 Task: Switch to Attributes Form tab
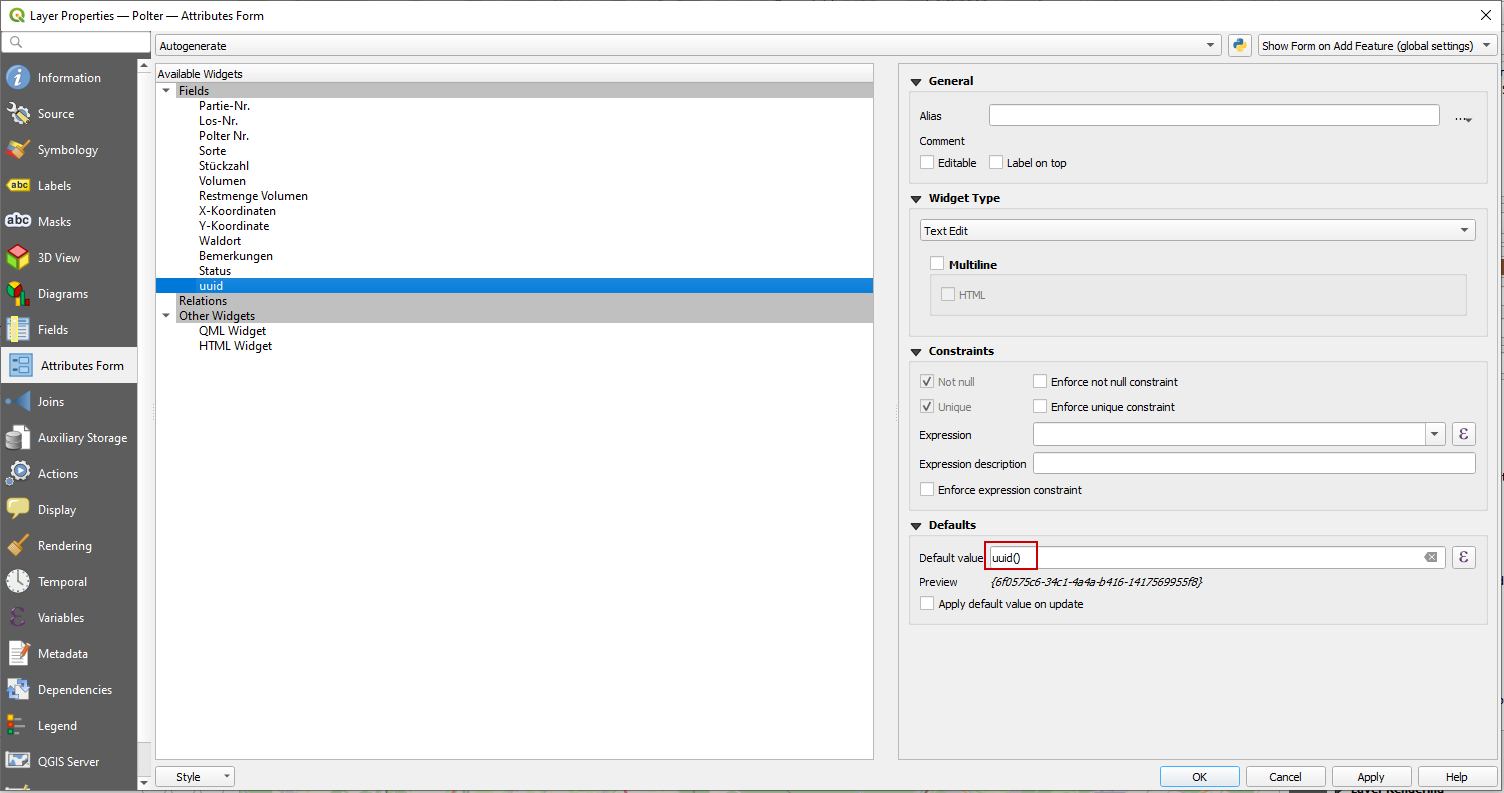point(69,366)
